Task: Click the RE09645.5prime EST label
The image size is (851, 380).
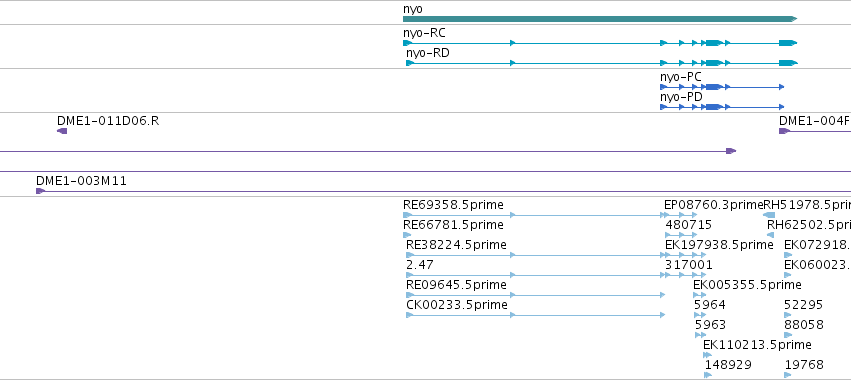Action: click(x=456, y=285)
